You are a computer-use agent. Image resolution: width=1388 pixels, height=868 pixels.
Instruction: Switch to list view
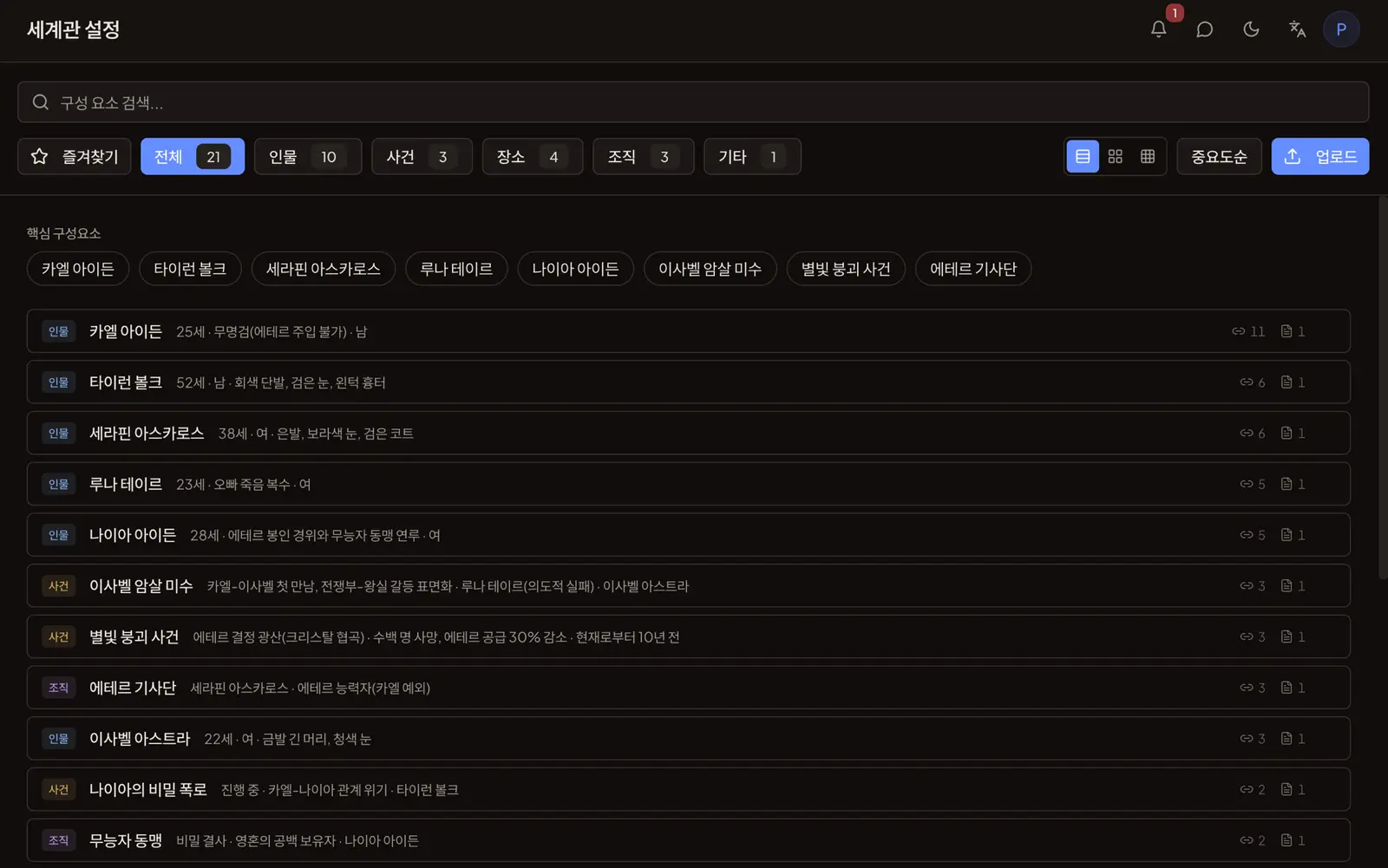1083,157
